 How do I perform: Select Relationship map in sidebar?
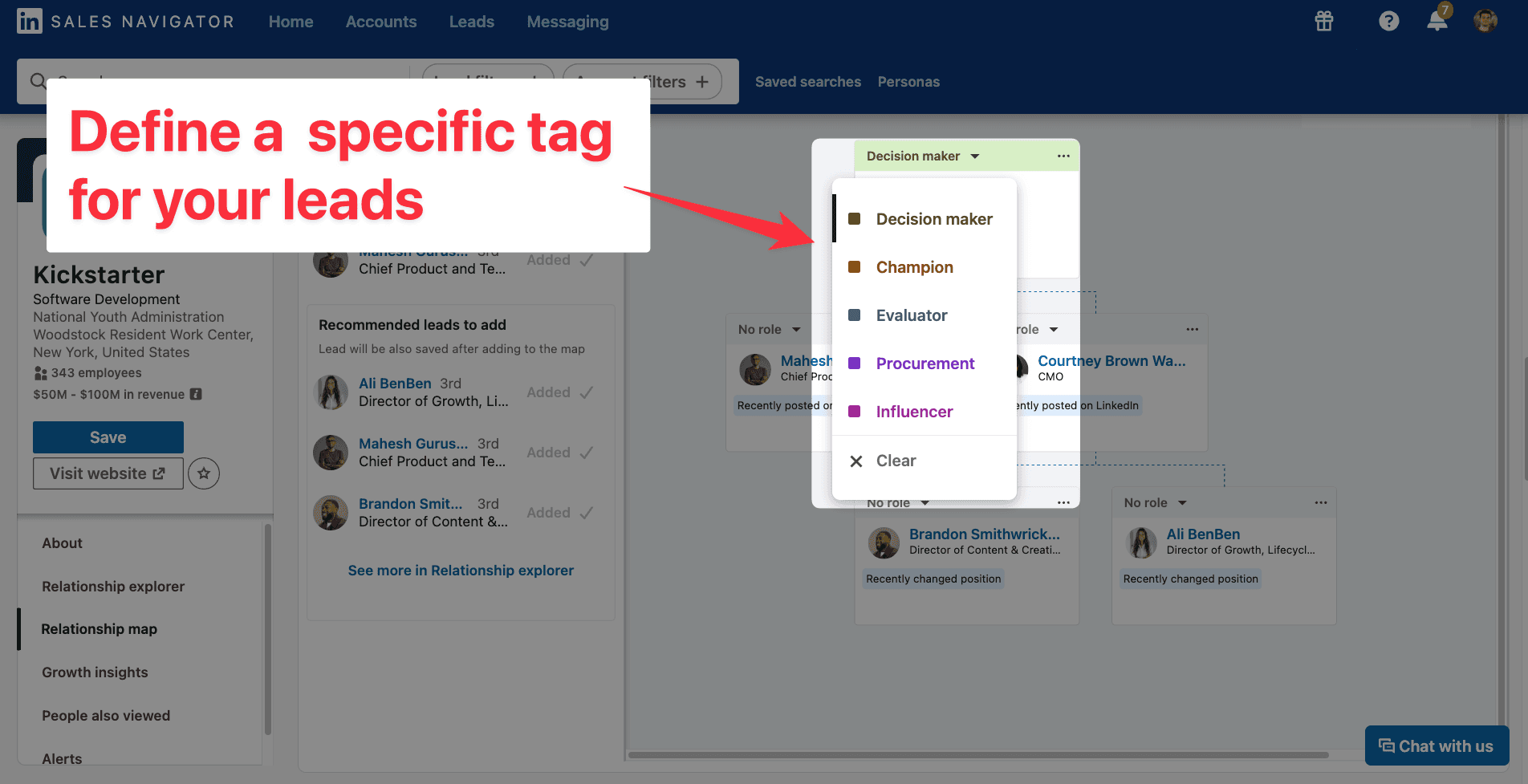(100, 629)
